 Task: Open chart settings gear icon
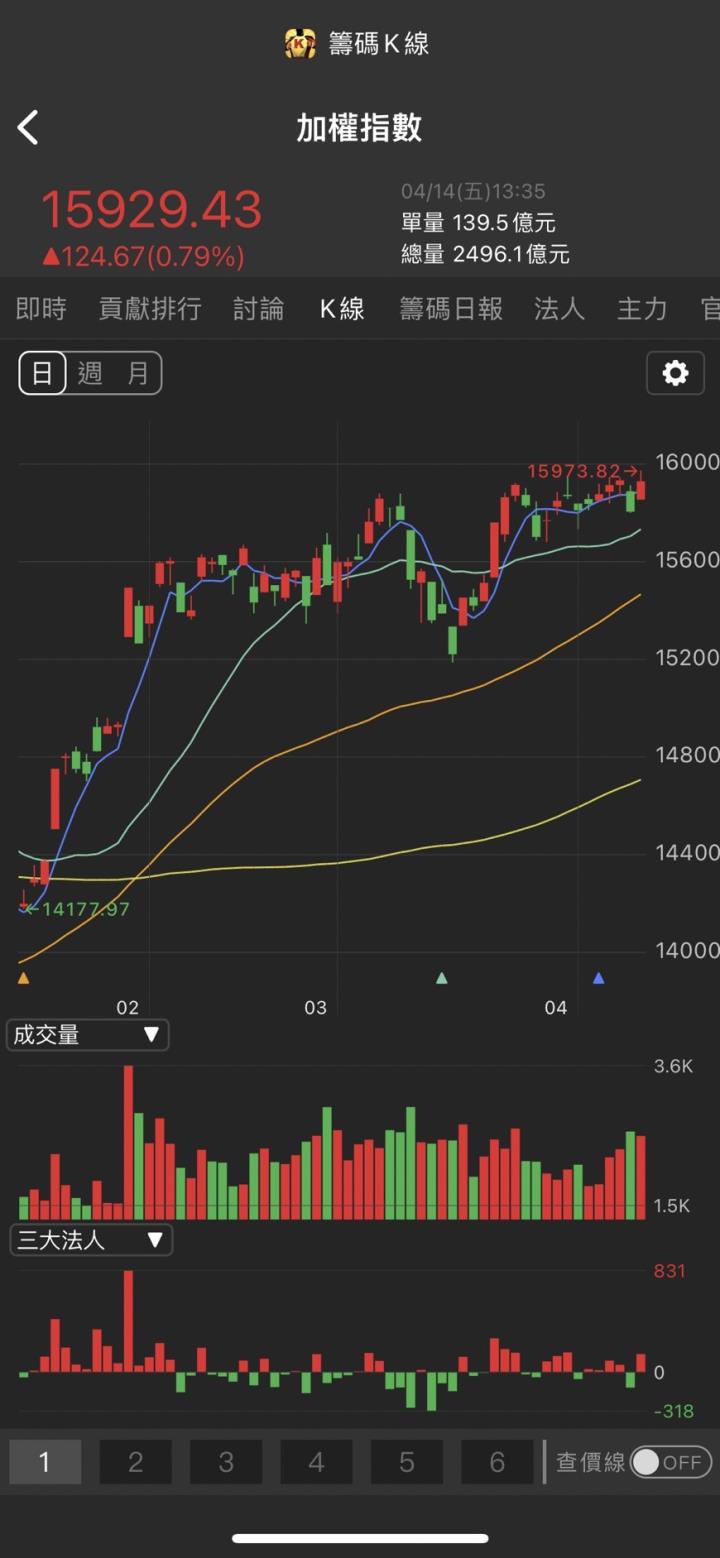coord(675,374)
